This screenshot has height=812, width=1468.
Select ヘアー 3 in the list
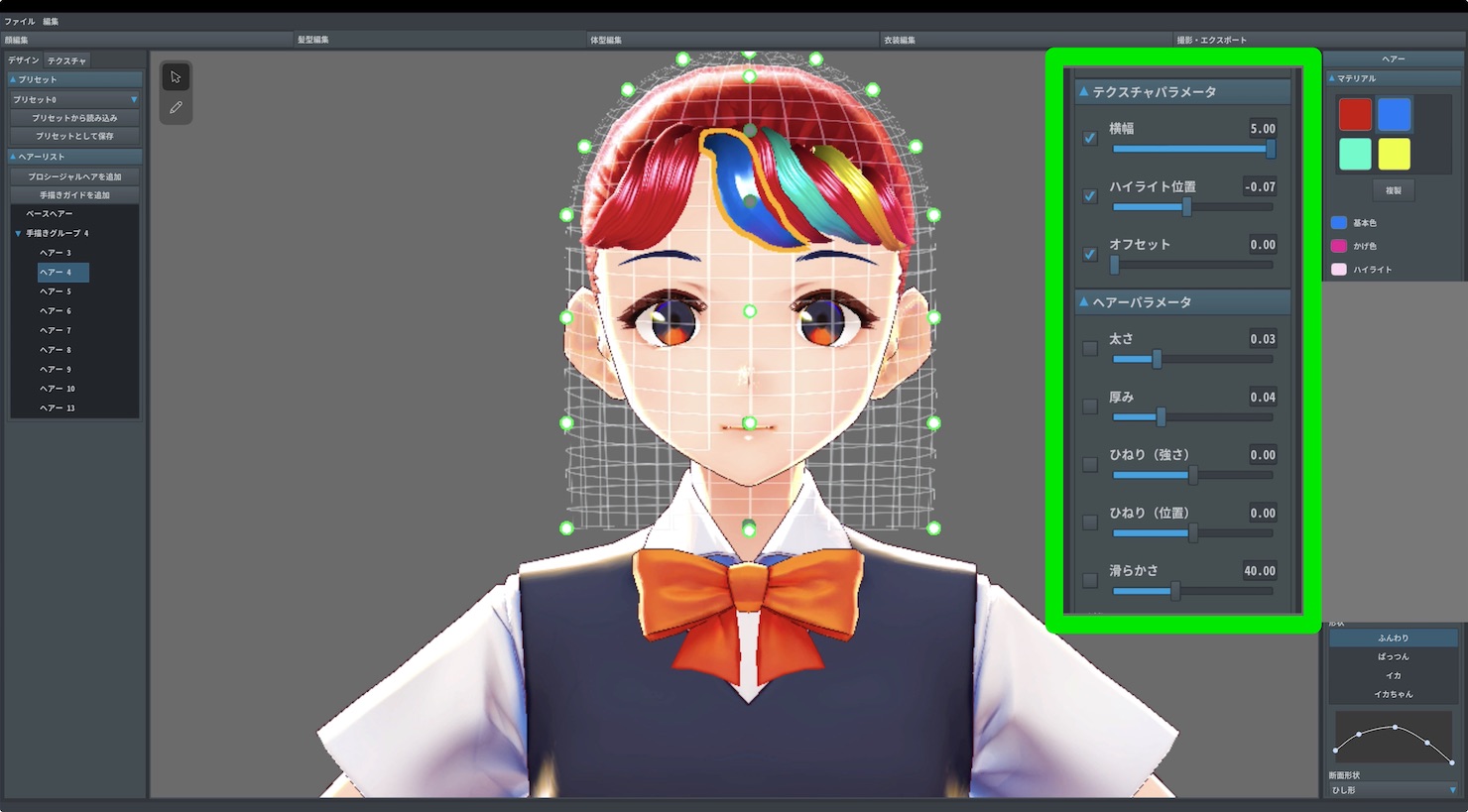tap(56, 253)
